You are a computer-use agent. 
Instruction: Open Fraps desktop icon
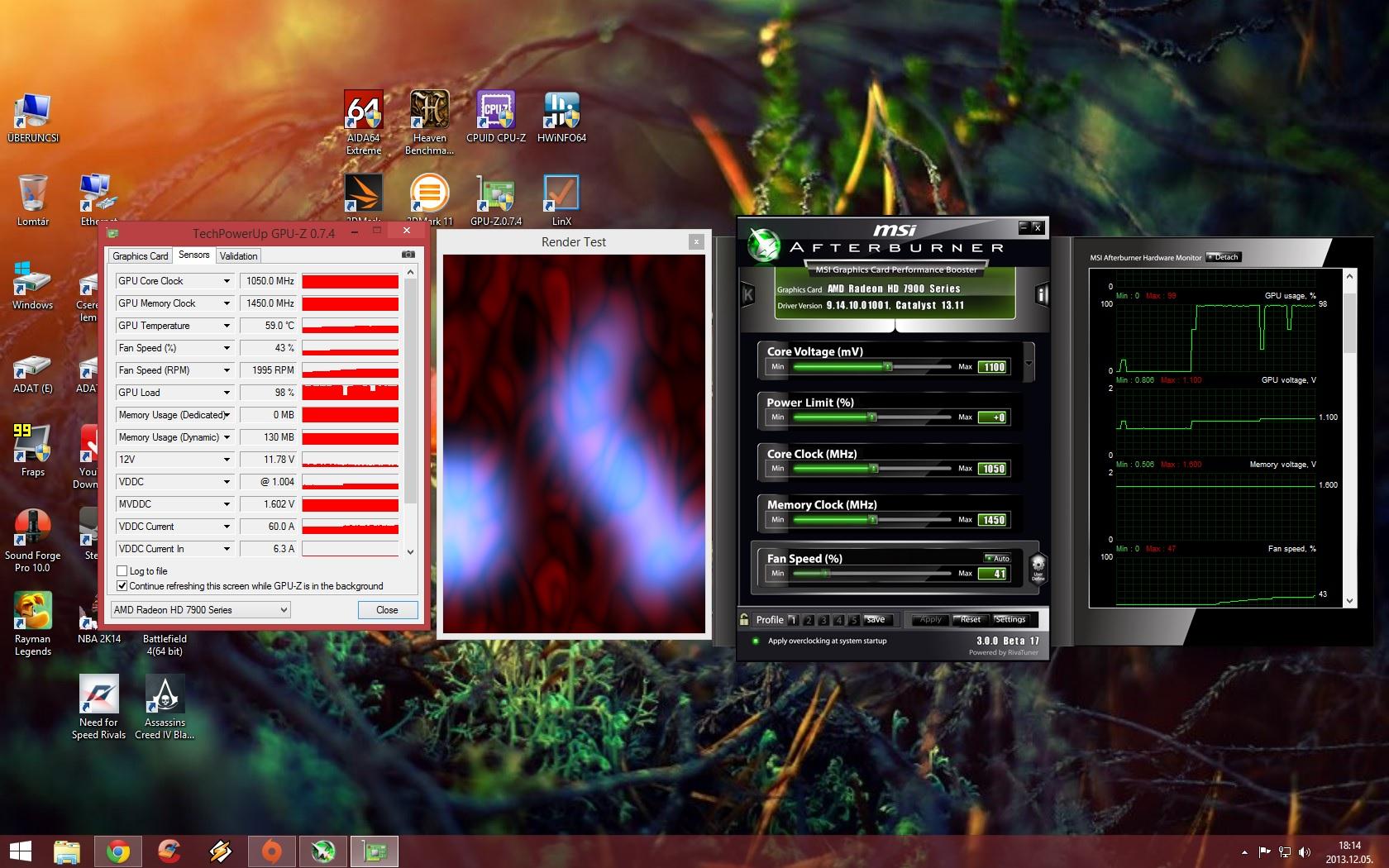[33, 451]
